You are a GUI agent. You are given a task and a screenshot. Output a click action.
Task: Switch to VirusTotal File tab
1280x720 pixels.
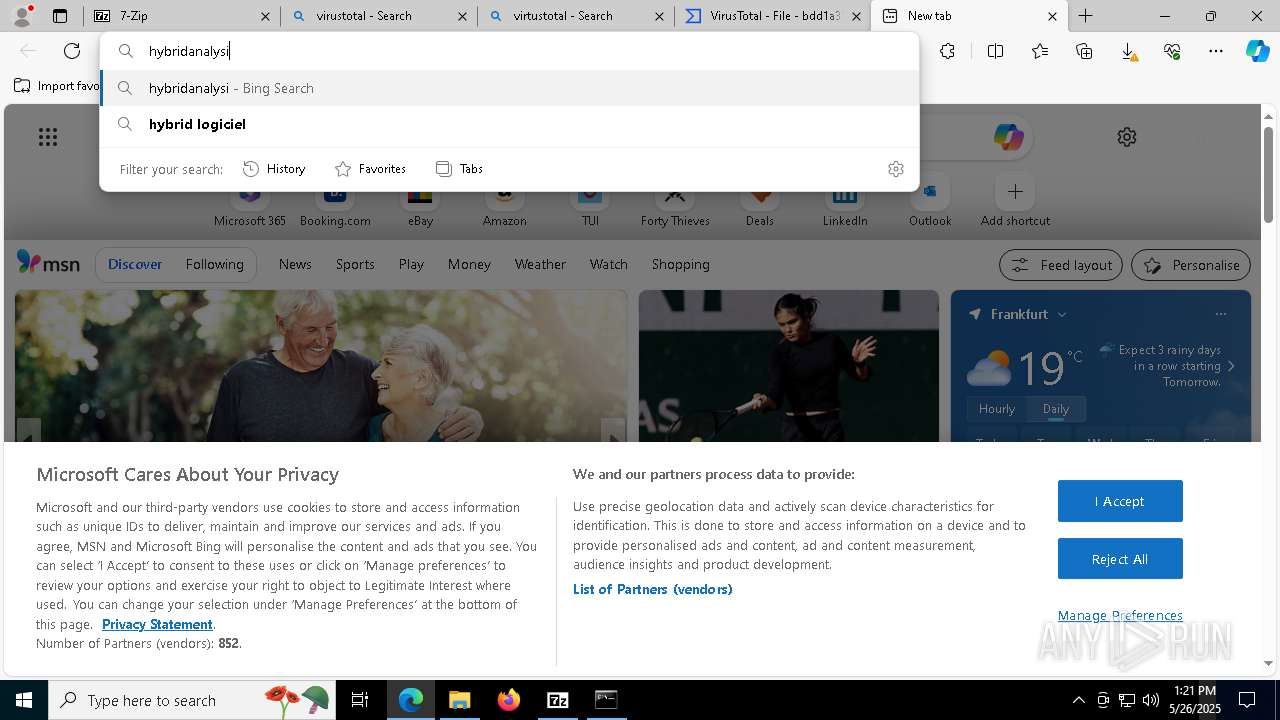point(772,16)
